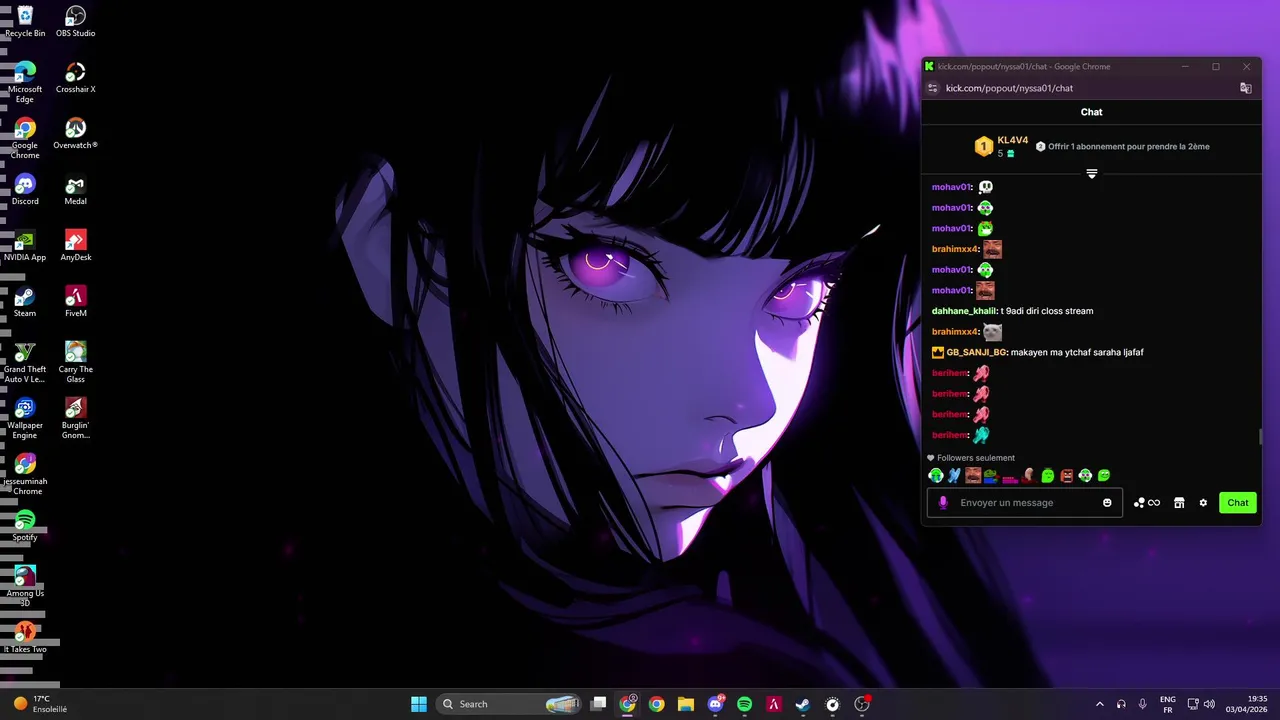Screen dimensions: 1280x720
Task: Open the weather widget showing 17°C
Action: tap(41, 704)
